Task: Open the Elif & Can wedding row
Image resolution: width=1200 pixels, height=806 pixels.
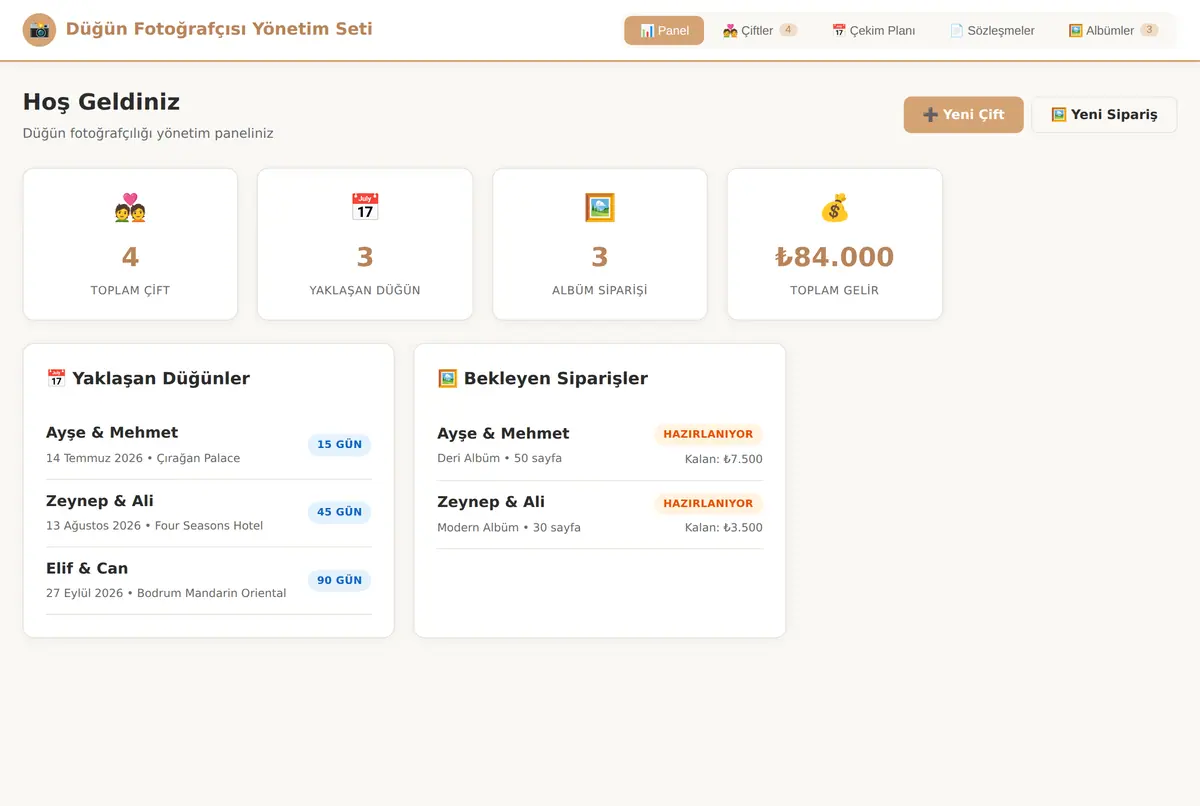Action: (x=208, y=581)
